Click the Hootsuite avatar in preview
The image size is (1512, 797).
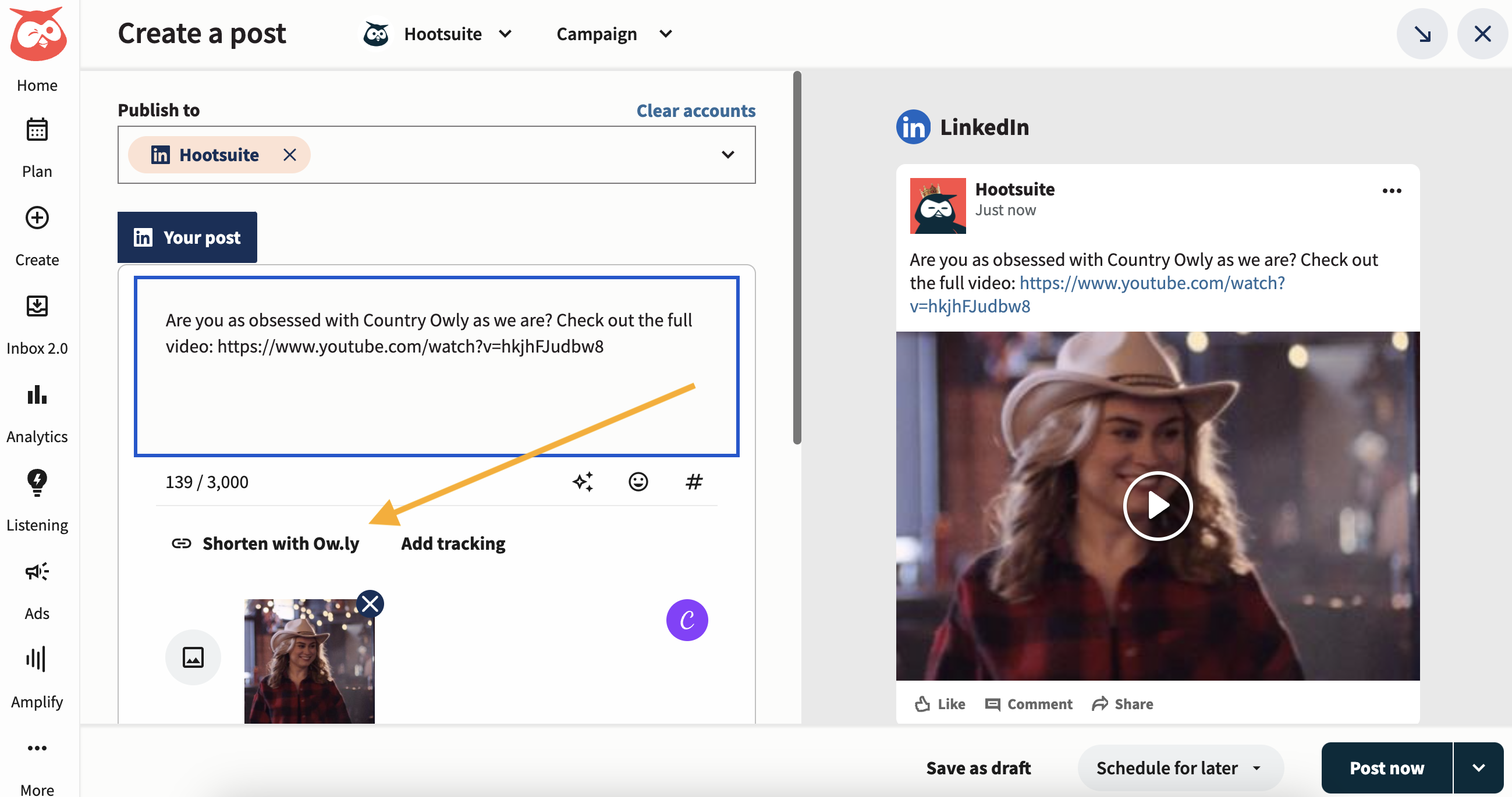938,205
